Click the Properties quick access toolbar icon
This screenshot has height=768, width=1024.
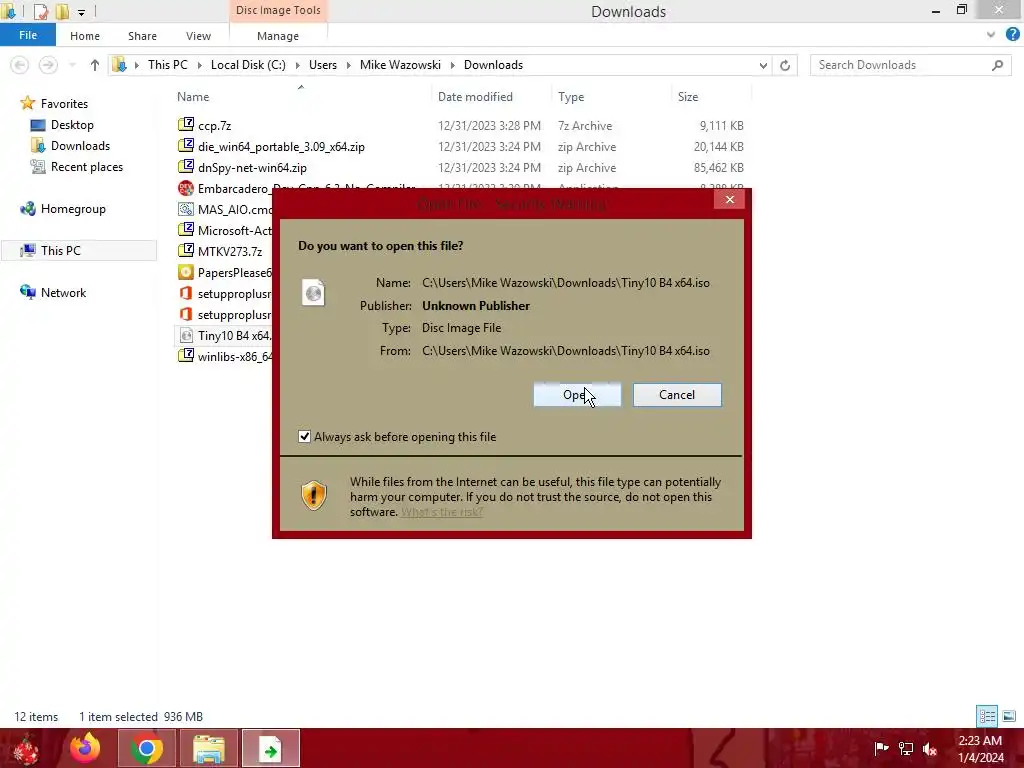[40, 11]
